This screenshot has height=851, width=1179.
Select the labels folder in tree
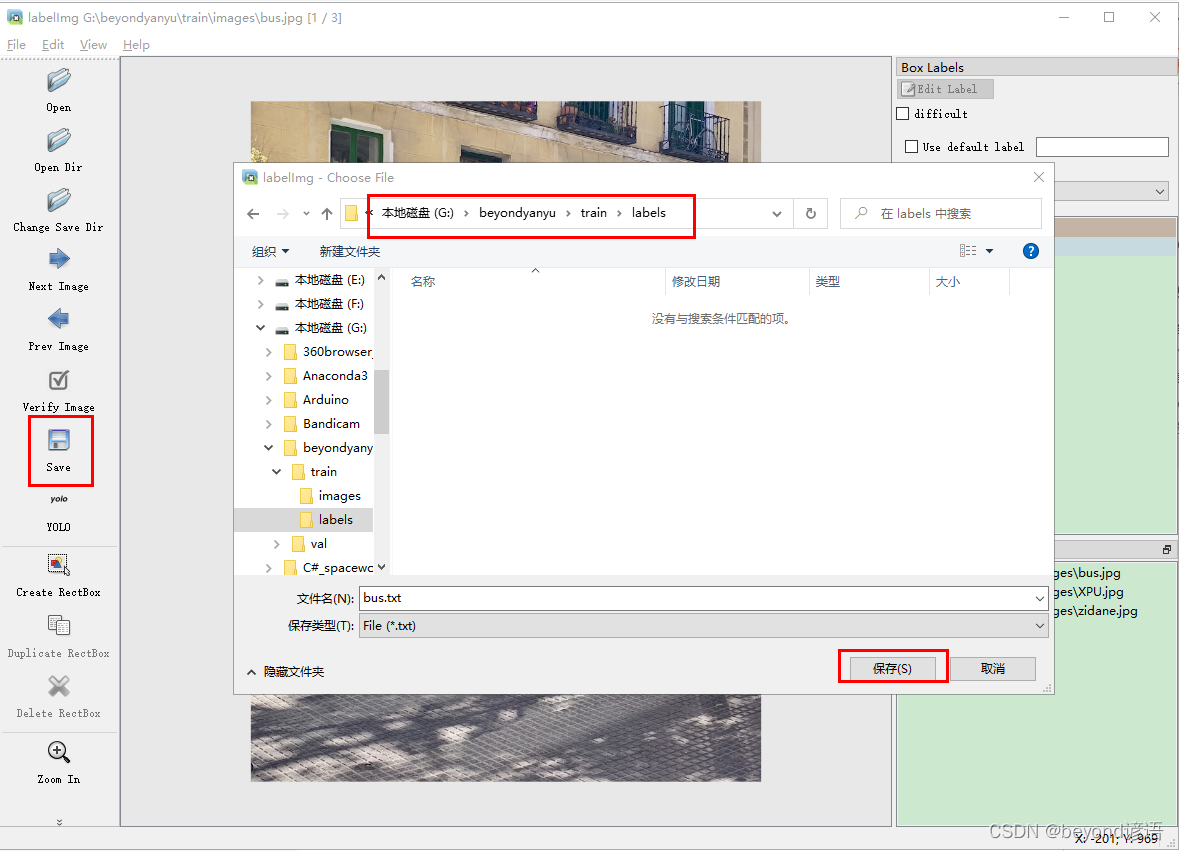[x=335, y=520]
